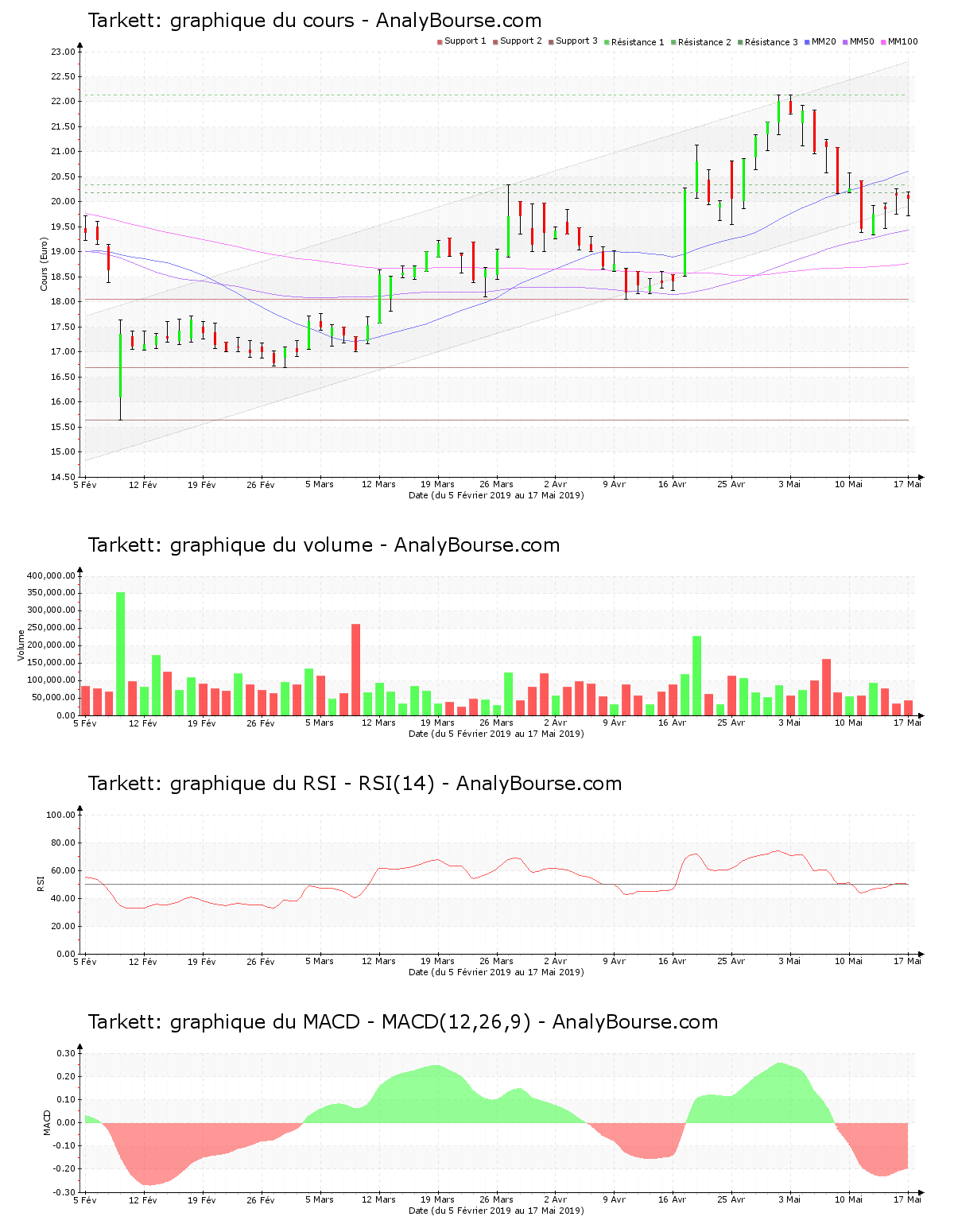Click the Support 1 legend color square
The width and height of the screenshot is (954, 1232).
point(440,42)
